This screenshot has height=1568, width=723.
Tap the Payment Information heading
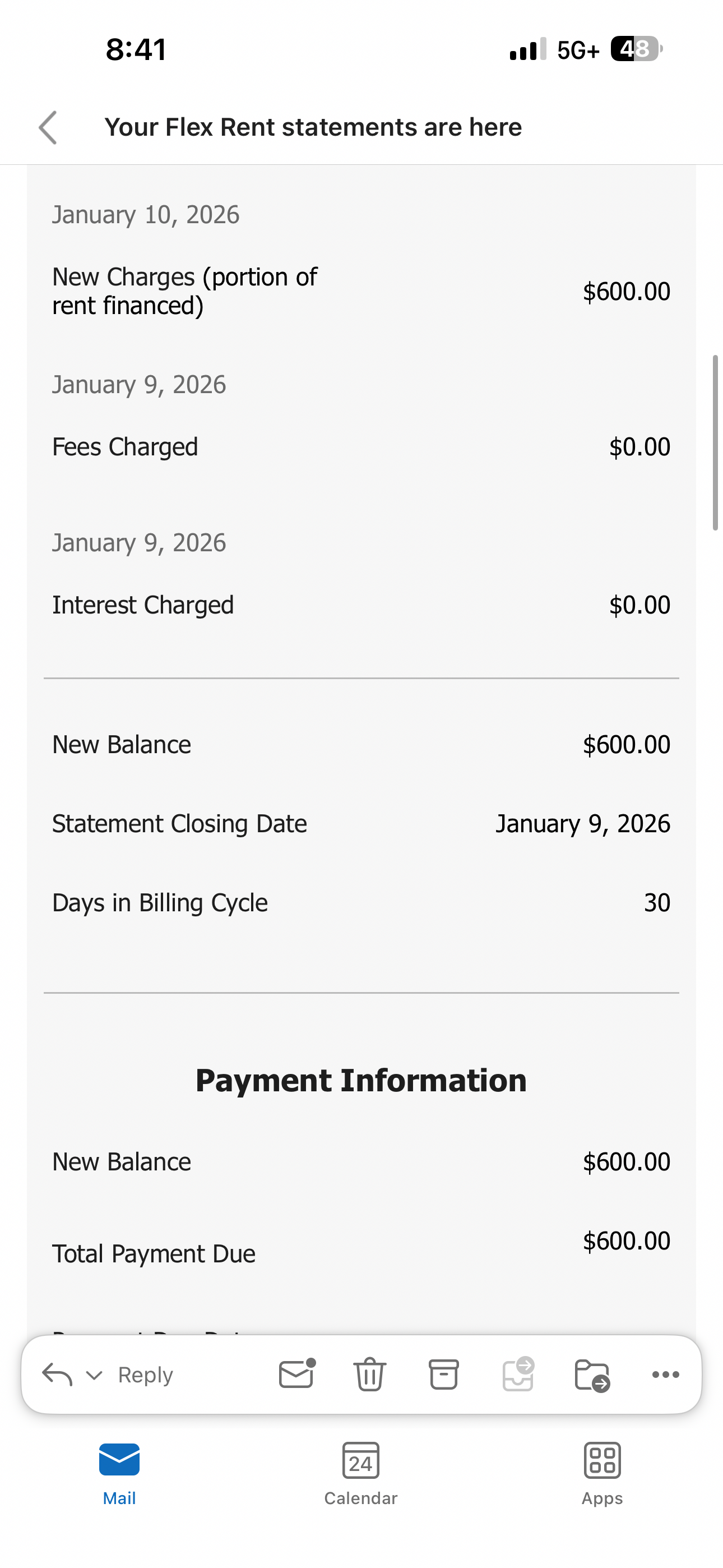(361, 1081)
